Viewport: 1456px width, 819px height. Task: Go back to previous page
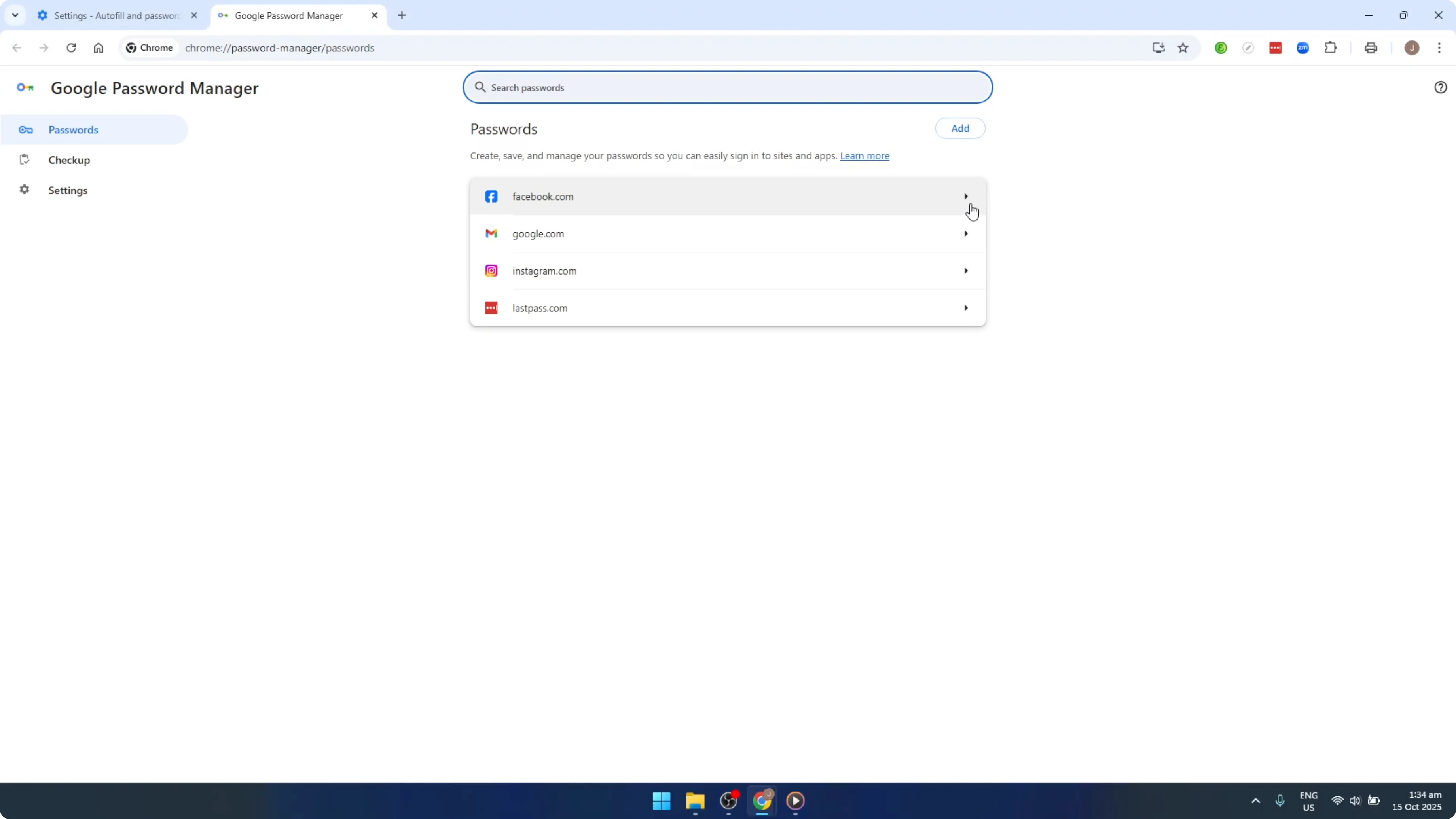tap(17, 48)
